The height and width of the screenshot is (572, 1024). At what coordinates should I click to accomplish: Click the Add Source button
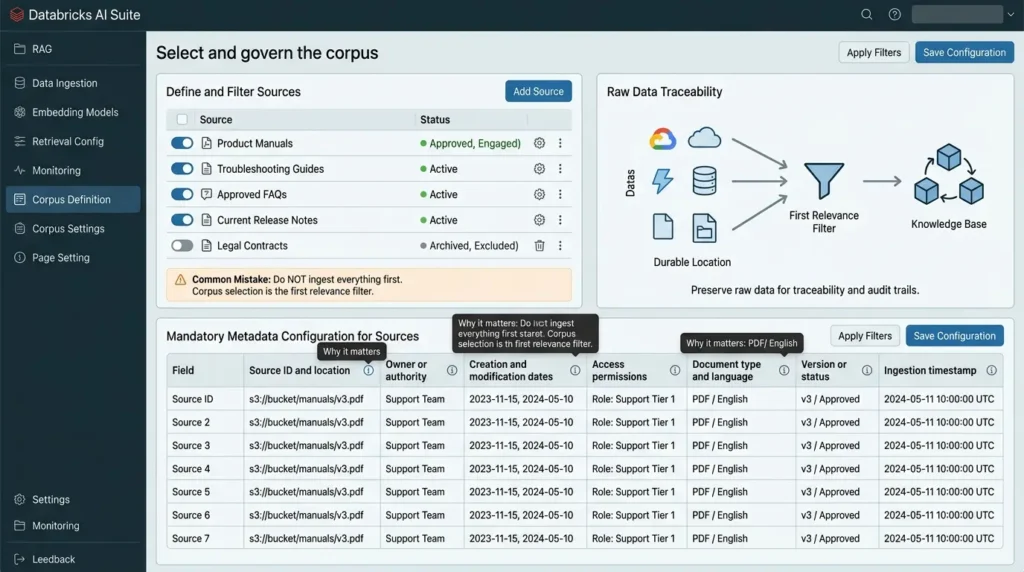pos(538,91)
